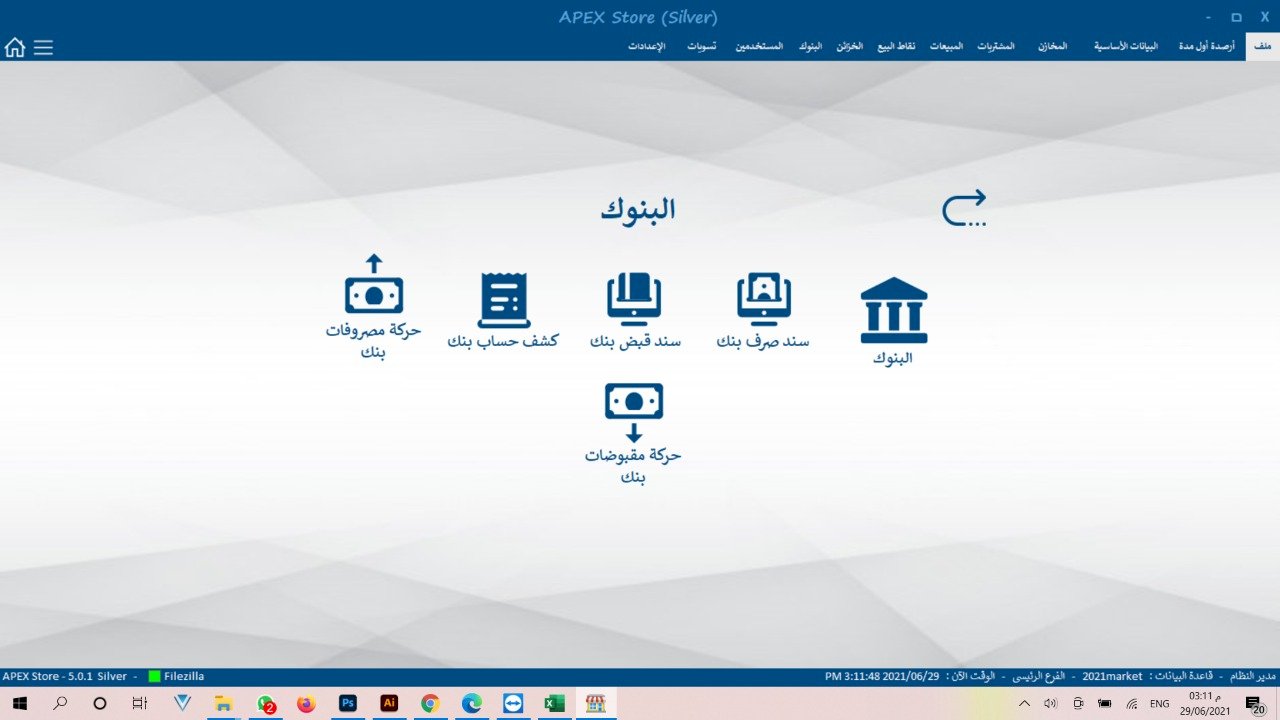Open سند قبض بنك receipt voucher
This screenshot has height=720, width=1280.
click(634, 302)
